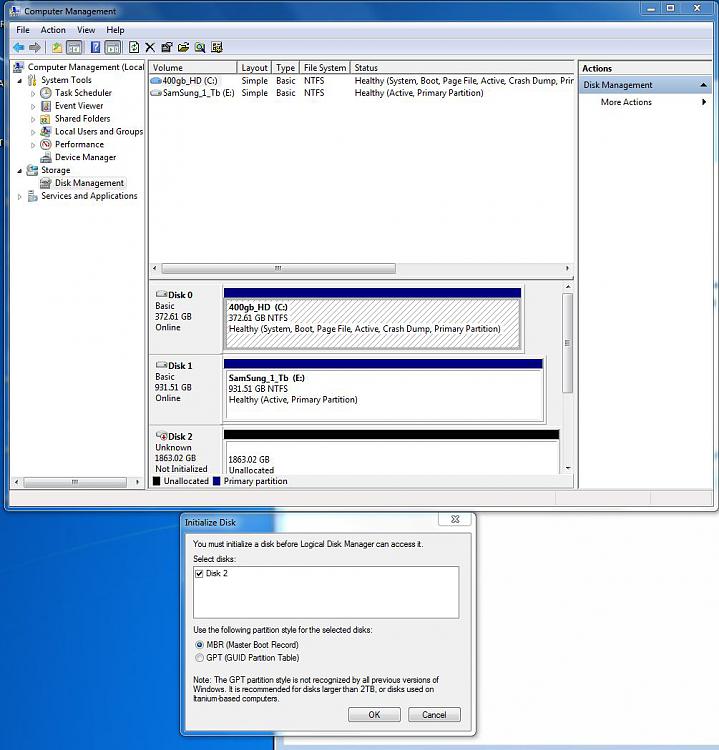Click the console tree horizontal scrollbar thumb

tap(75, 482)
